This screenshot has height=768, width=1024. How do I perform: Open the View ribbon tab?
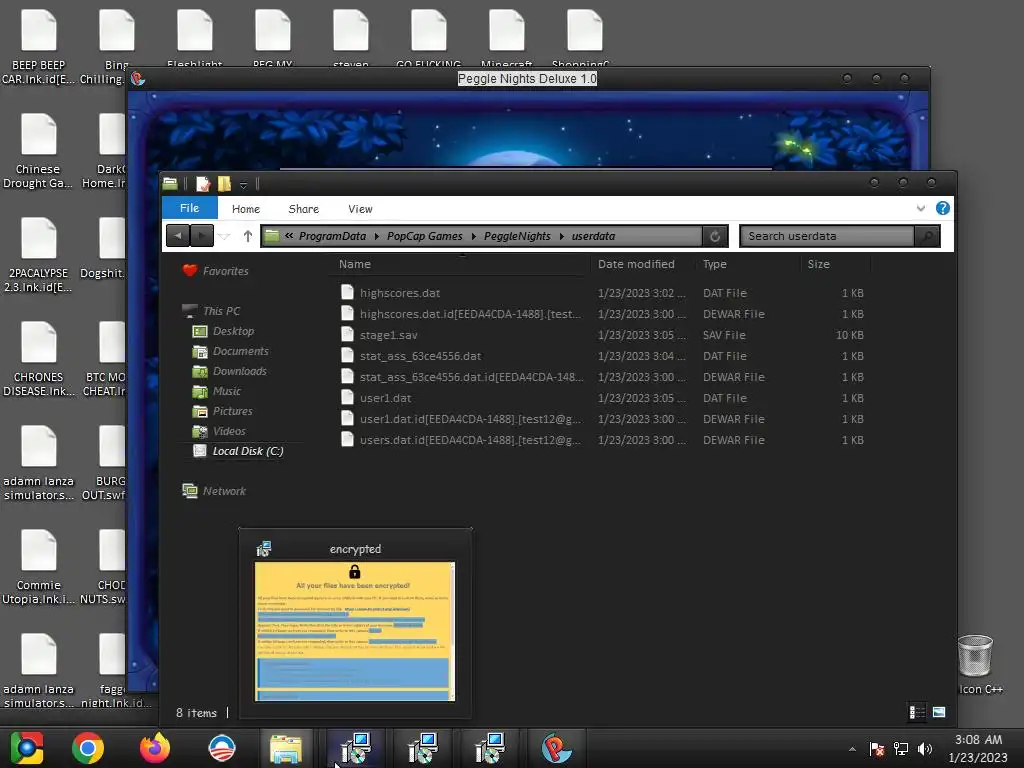click(360, 209)
